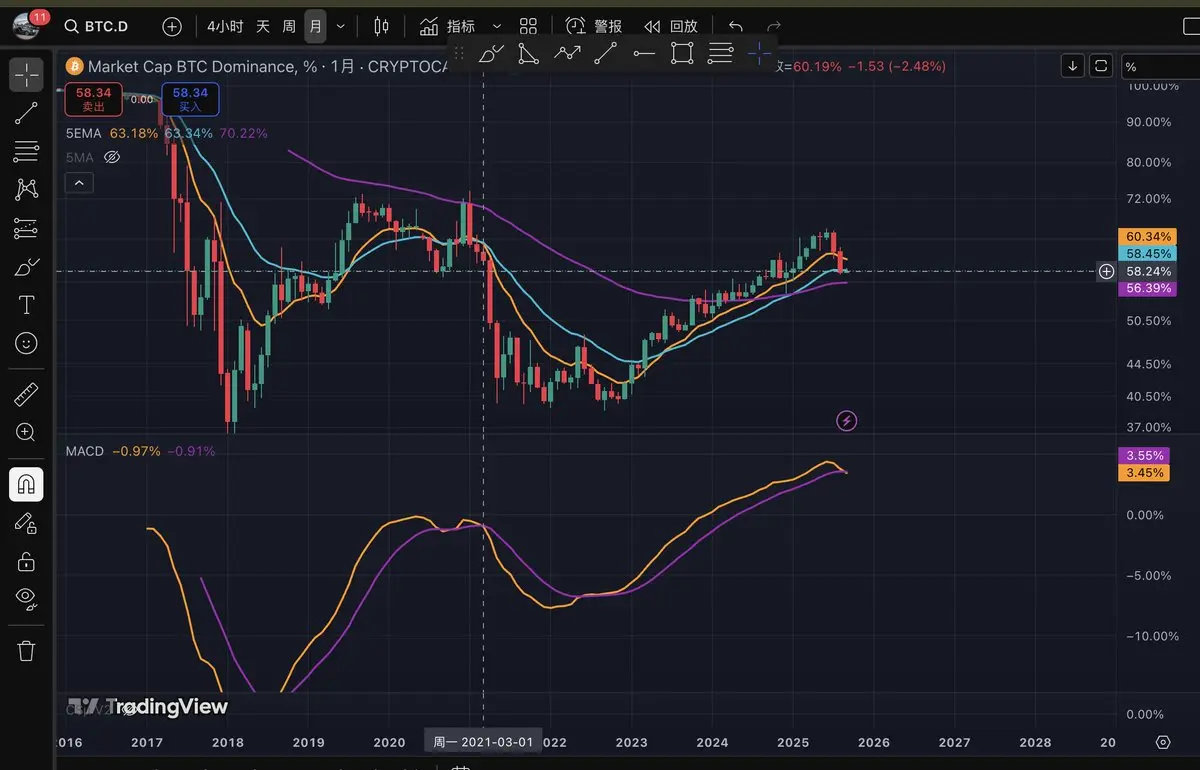Screen dimensions: 1200x770
Task: Select the Text tool
Action: (27, 305)
